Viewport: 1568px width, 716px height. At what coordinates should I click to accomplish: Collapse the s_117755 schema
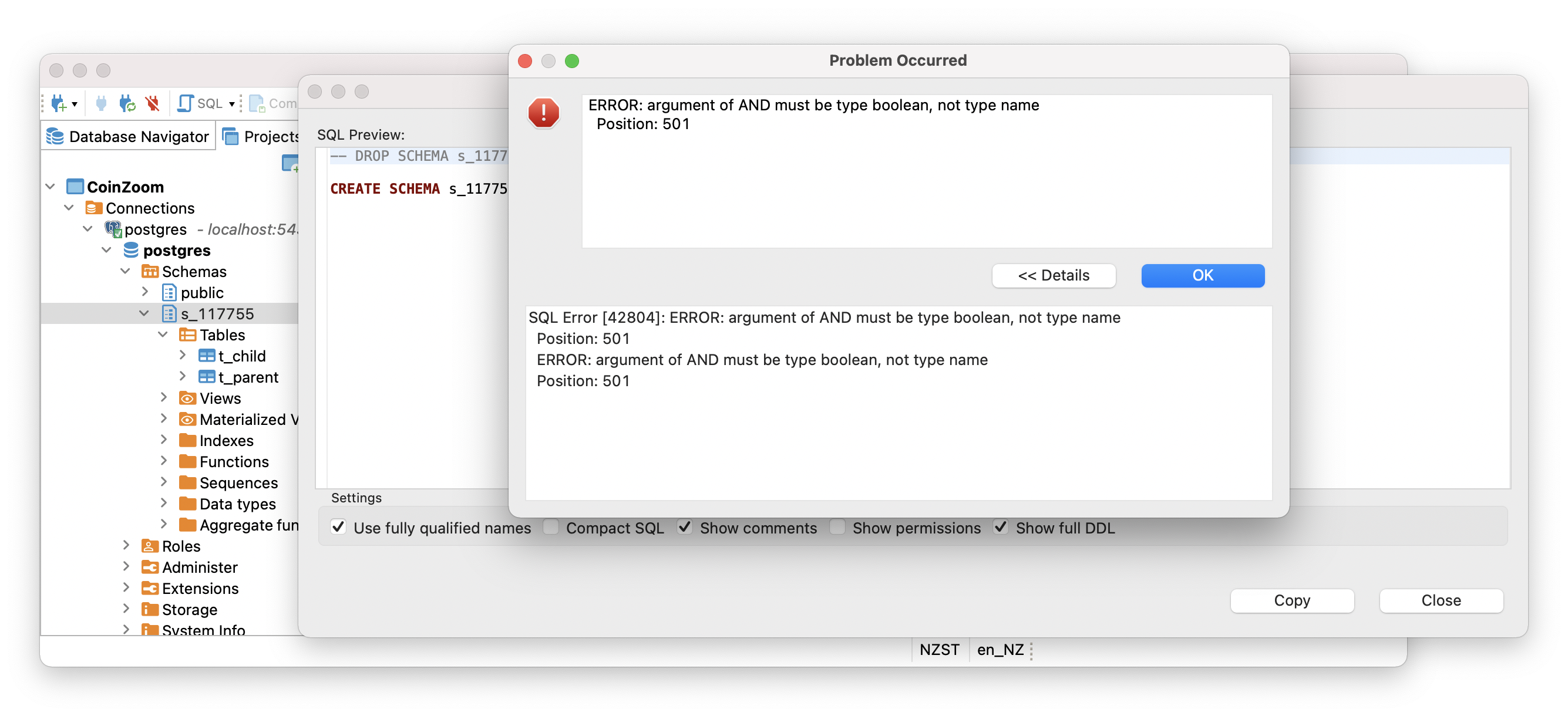(145, 313)
